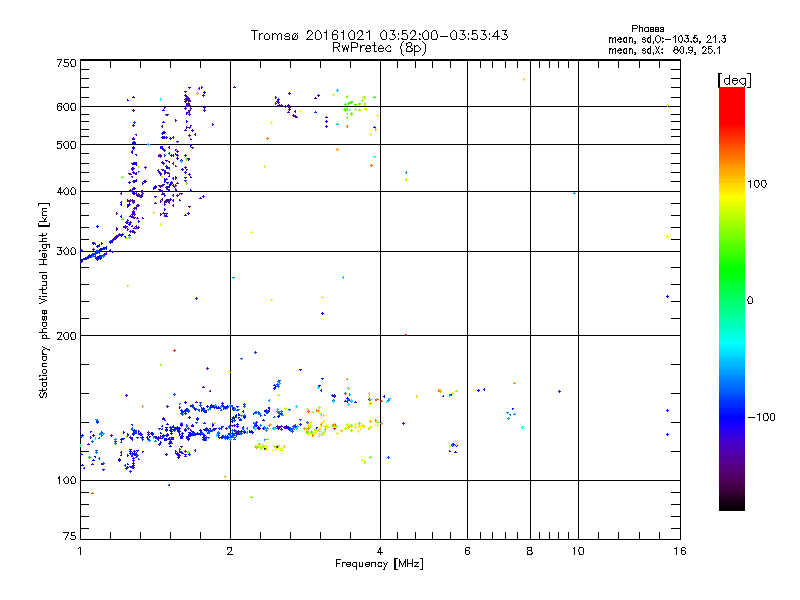Click the colorbar '-100' tick label
This screenshot has width=800, height=600.
(x=761, y=417)
